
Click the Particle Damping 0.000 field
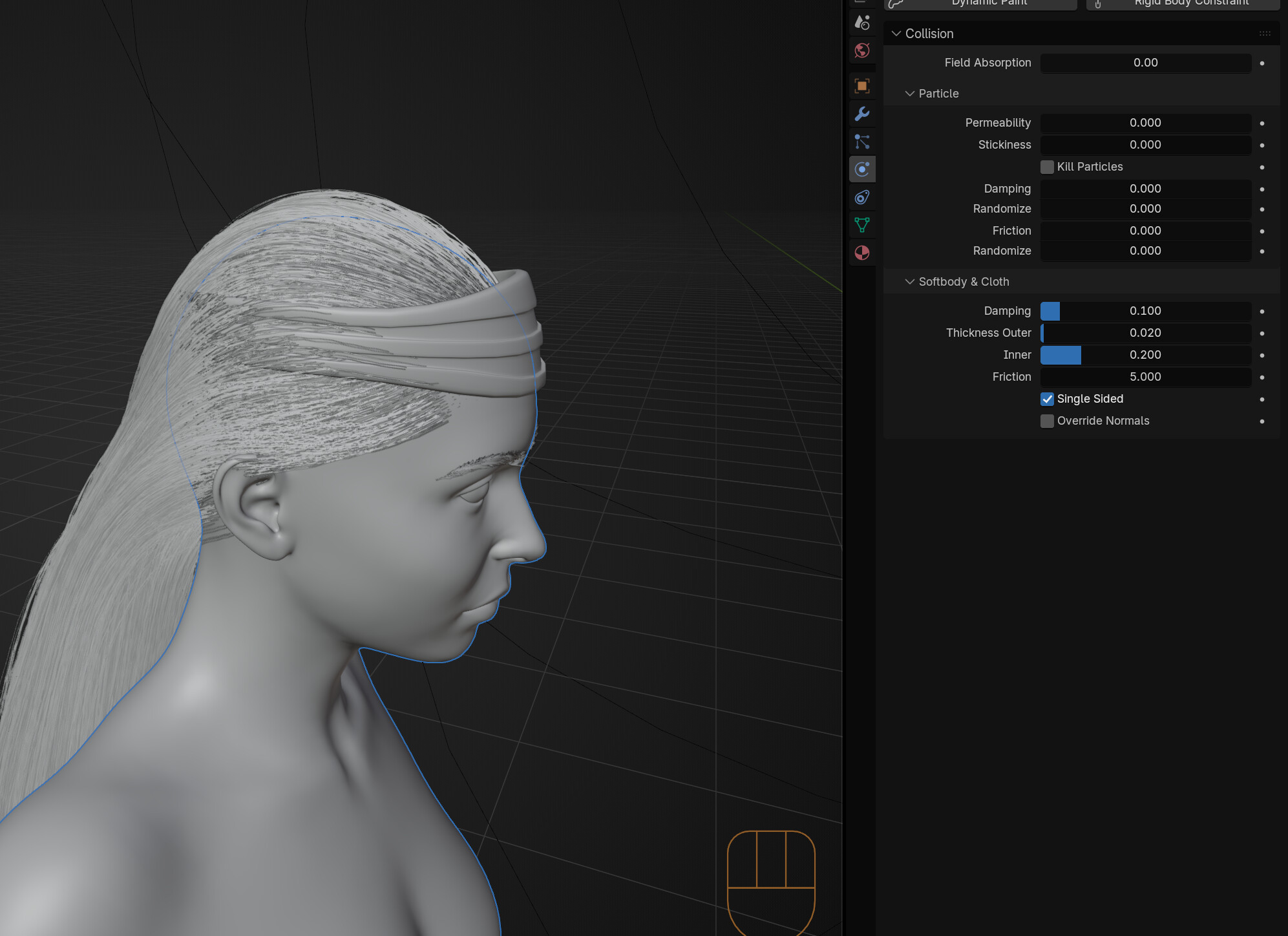[x=1146, y=189]
